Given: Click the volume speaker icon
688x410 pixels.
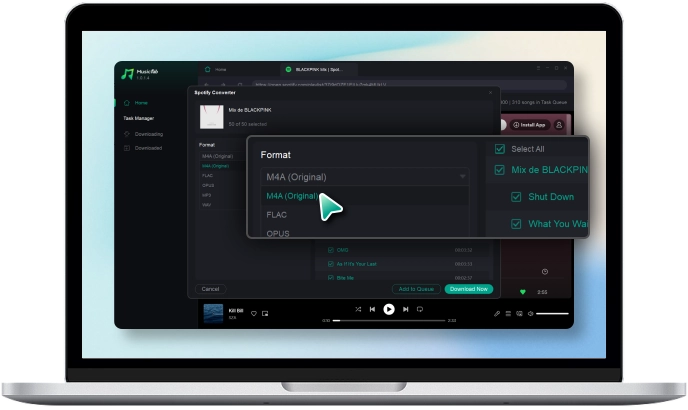Looking at the screenshot, I should [x=530, y=314].
